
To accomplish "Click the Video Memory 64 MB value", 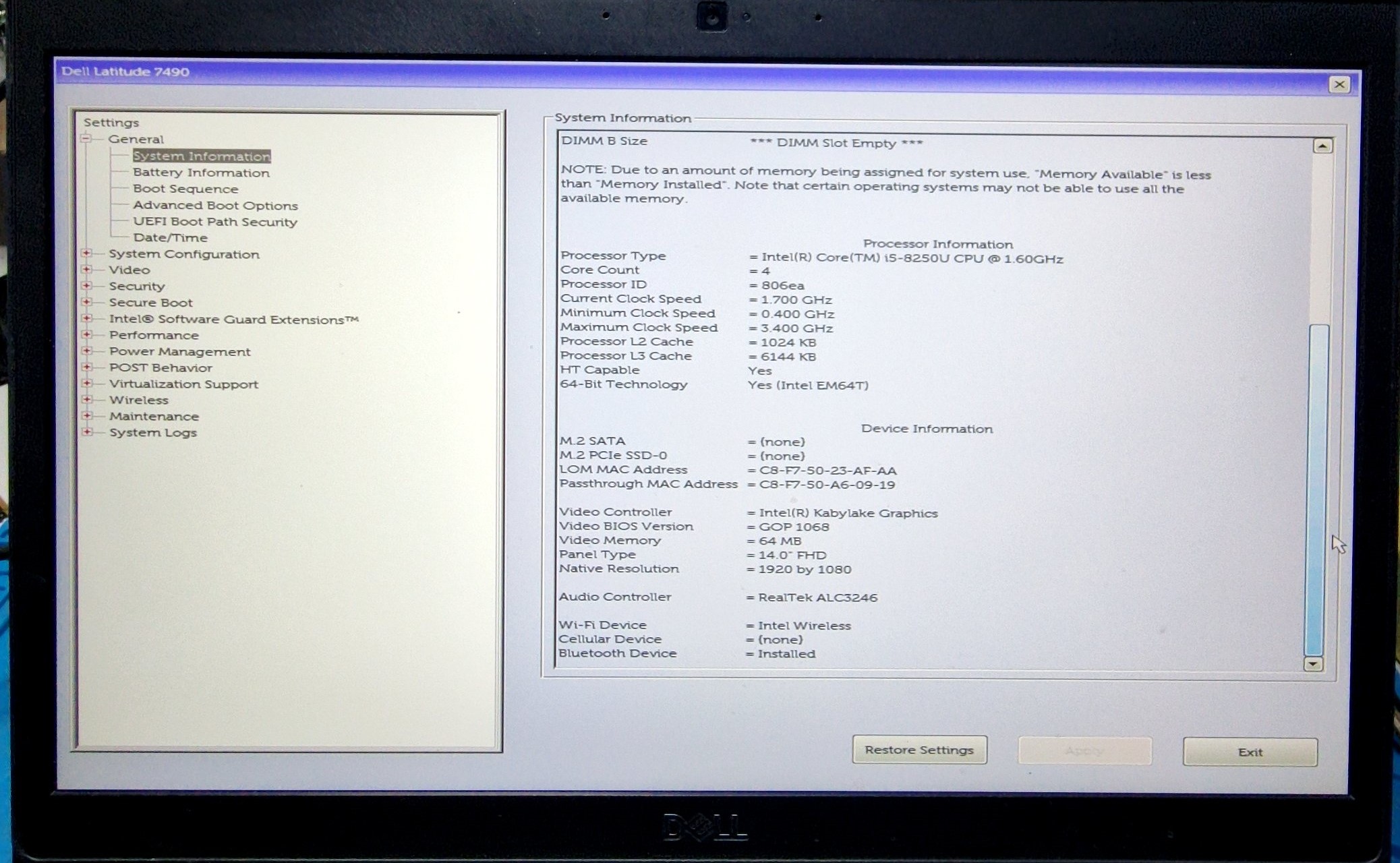I will coord(780,541).
